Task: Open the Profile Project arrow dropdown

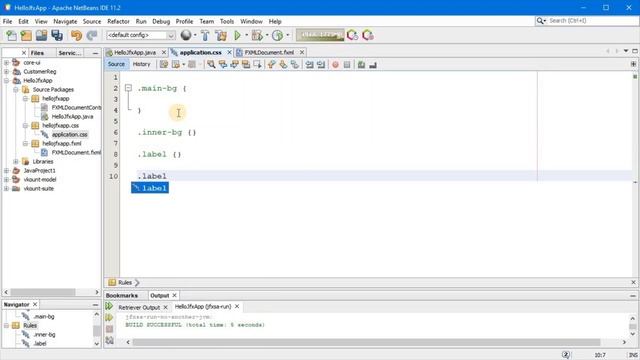Action: point(288,36)
